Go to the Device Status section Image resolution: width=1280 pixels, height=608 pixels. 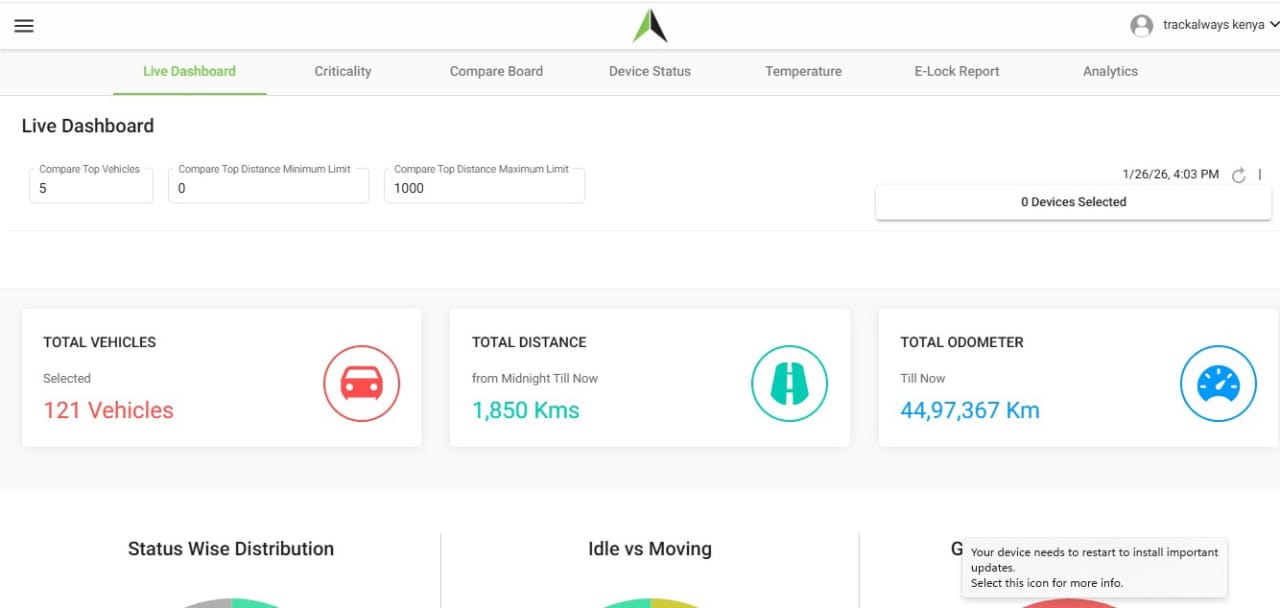649,71
